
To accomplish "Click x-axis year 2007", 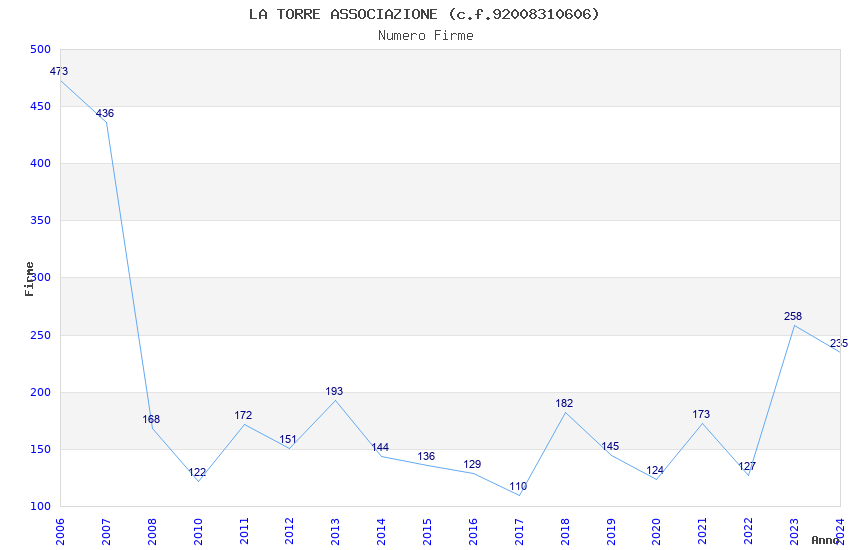I will point(106,531).
